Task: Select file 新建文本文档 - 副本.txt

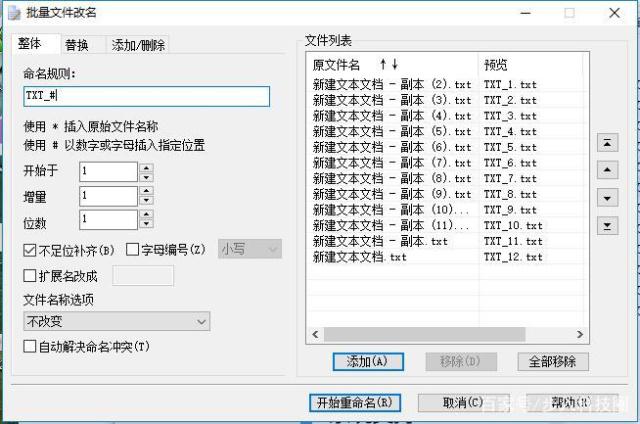Action: pos(380,241)
